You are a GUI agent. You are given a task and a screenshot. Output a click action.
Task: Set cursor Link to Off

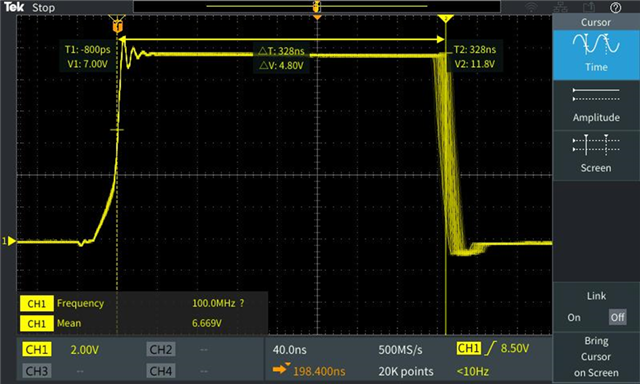[x=617, y=317]
